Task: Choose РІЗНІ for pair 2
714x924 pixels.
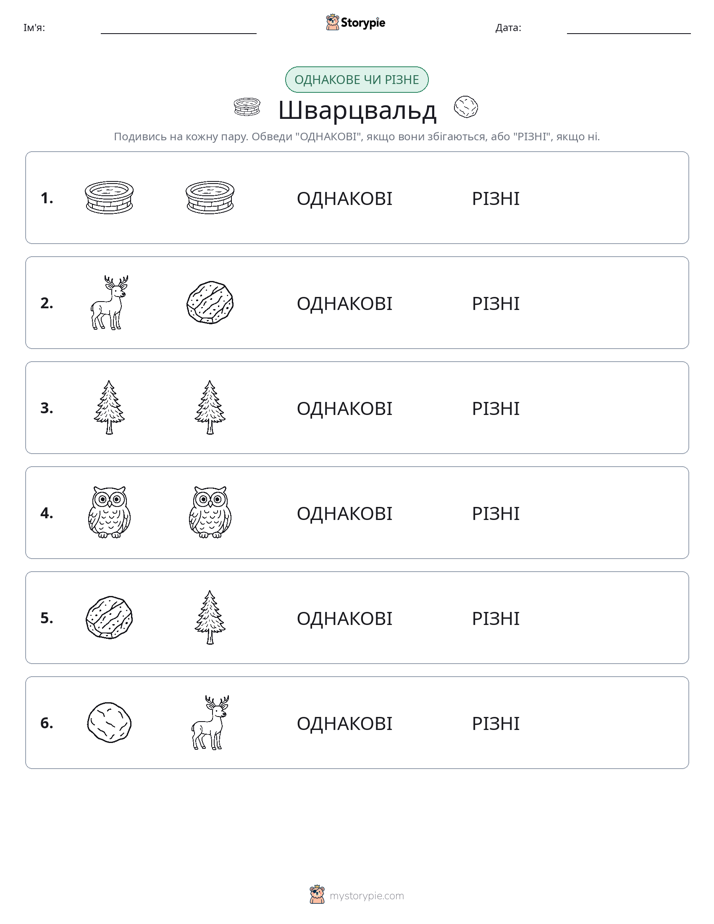Action: (x=495, y=303)
